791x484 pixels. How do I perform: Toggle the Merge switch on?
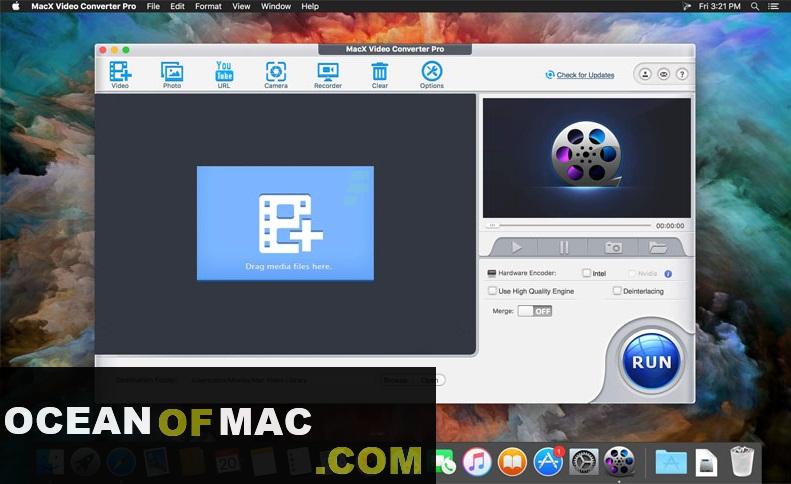click(x=535, y=311)
